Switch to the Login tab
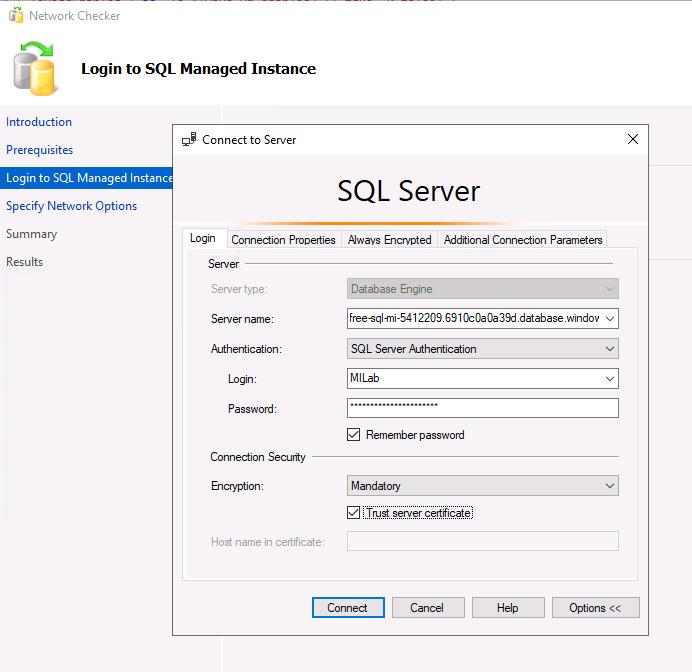 click(x=203, y=238)
